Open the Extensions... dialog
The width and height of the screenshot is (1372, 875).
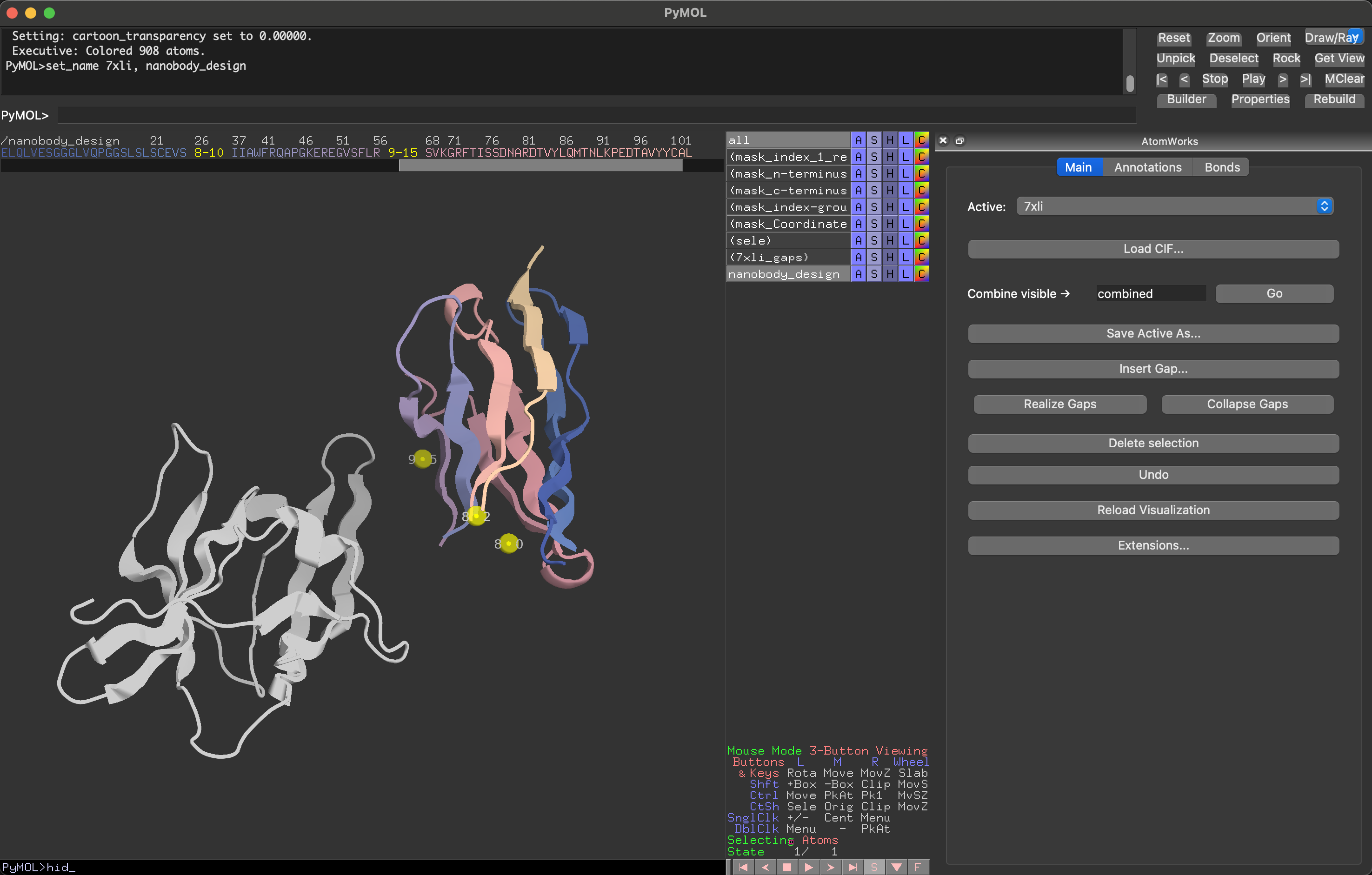click(x=1153, y=545)
